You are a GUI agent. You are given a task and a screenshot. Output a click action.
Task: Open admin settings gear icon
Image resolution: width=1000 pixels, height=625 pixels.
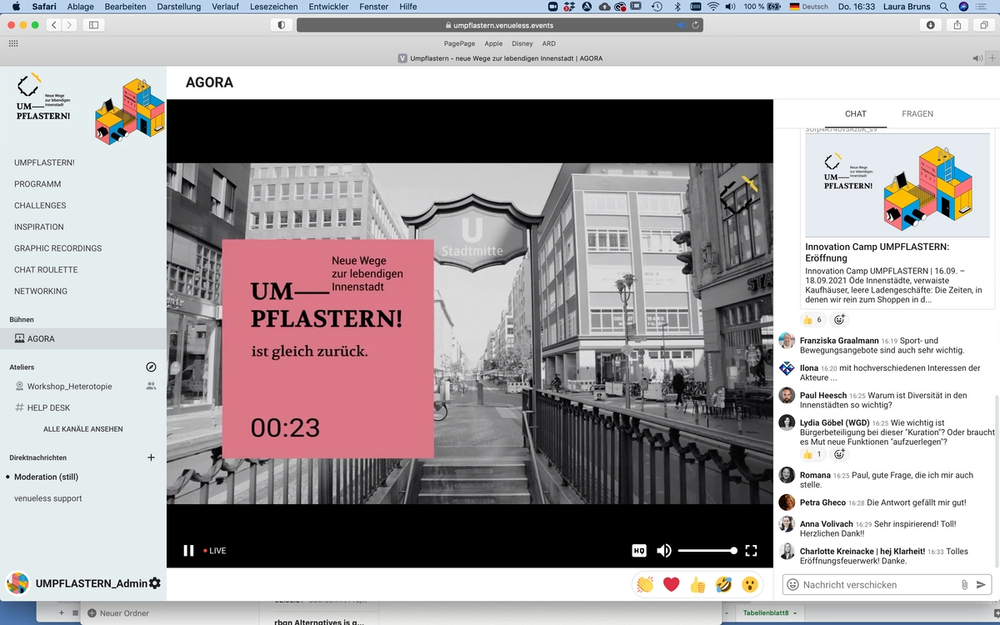(155, 583)
